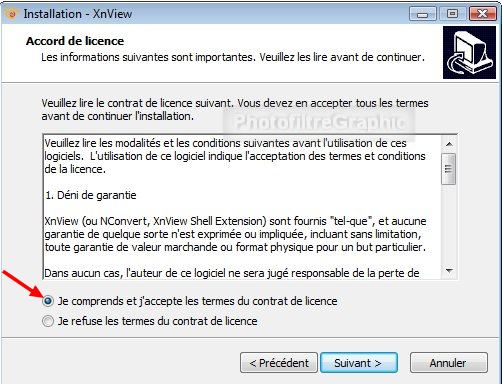Select the 'Je refuse les termes' radio button
502x384 pixels.
click(48, 321)
